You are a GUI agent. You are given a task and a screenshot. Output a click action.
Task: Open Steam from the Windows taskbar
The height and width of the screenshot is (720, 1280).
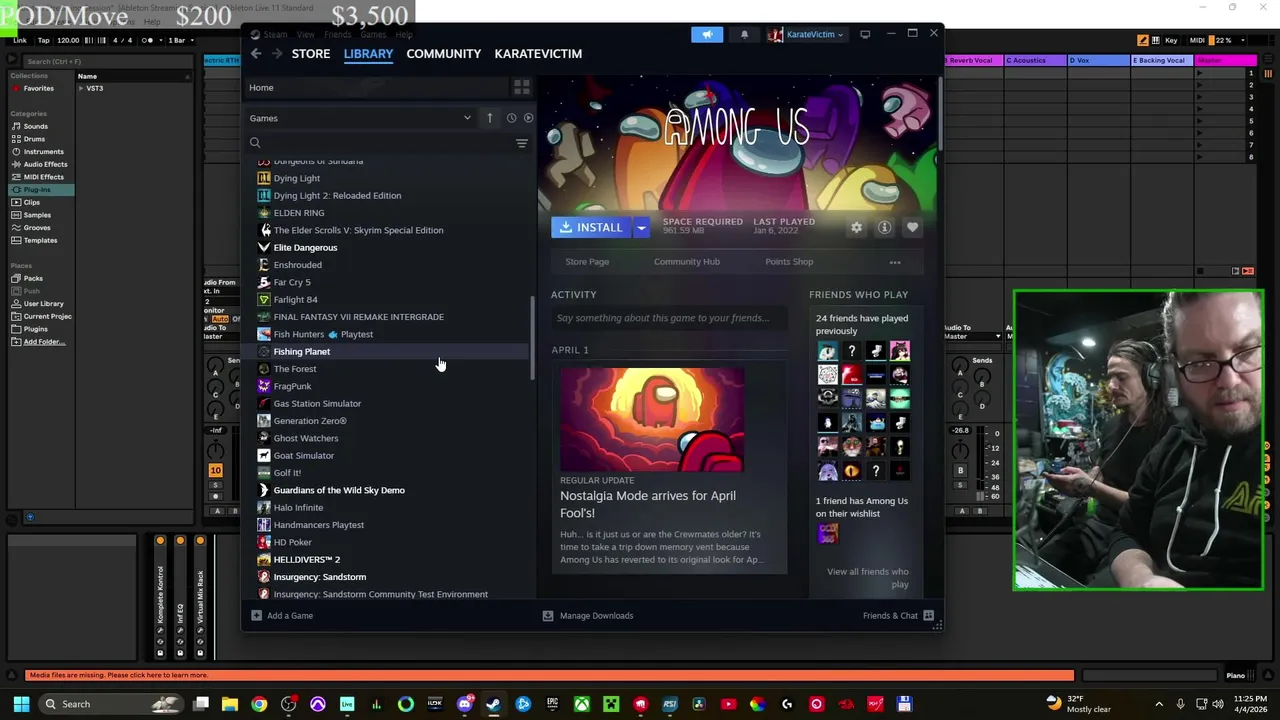coord(493,704)
